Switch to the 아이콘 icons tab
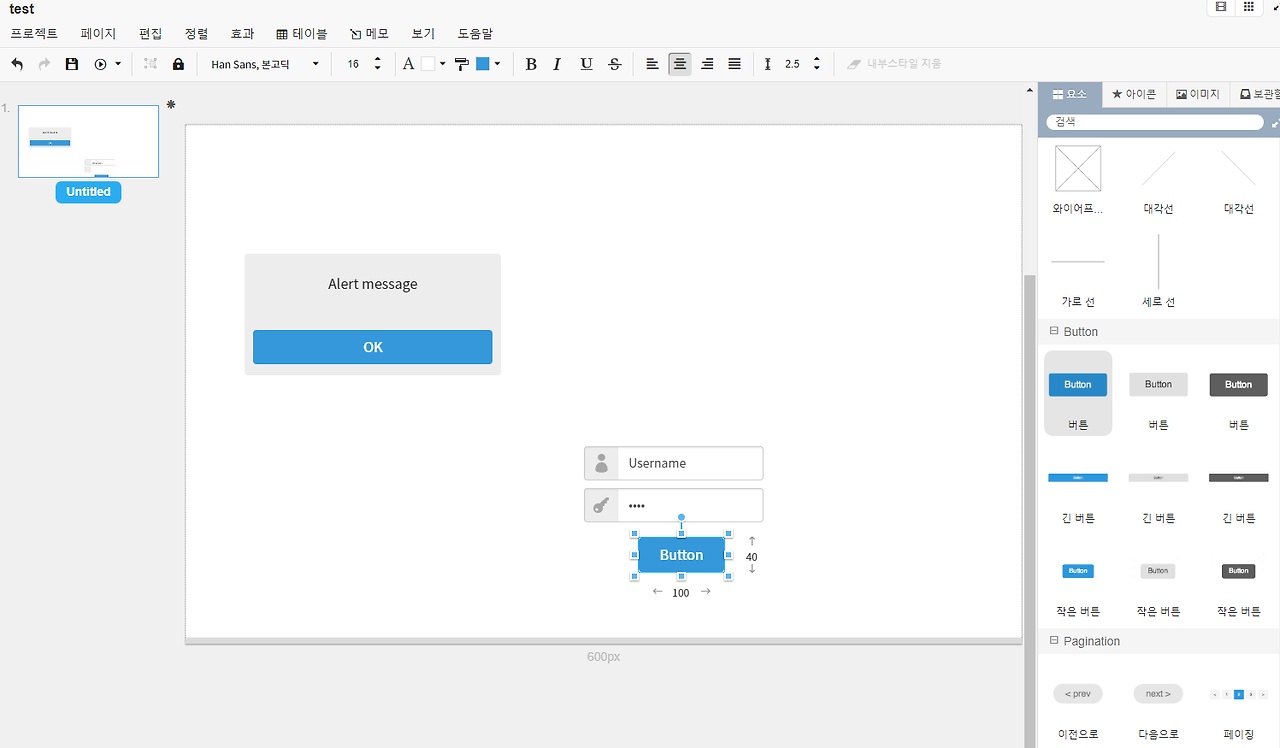 tap(1134, 94)
